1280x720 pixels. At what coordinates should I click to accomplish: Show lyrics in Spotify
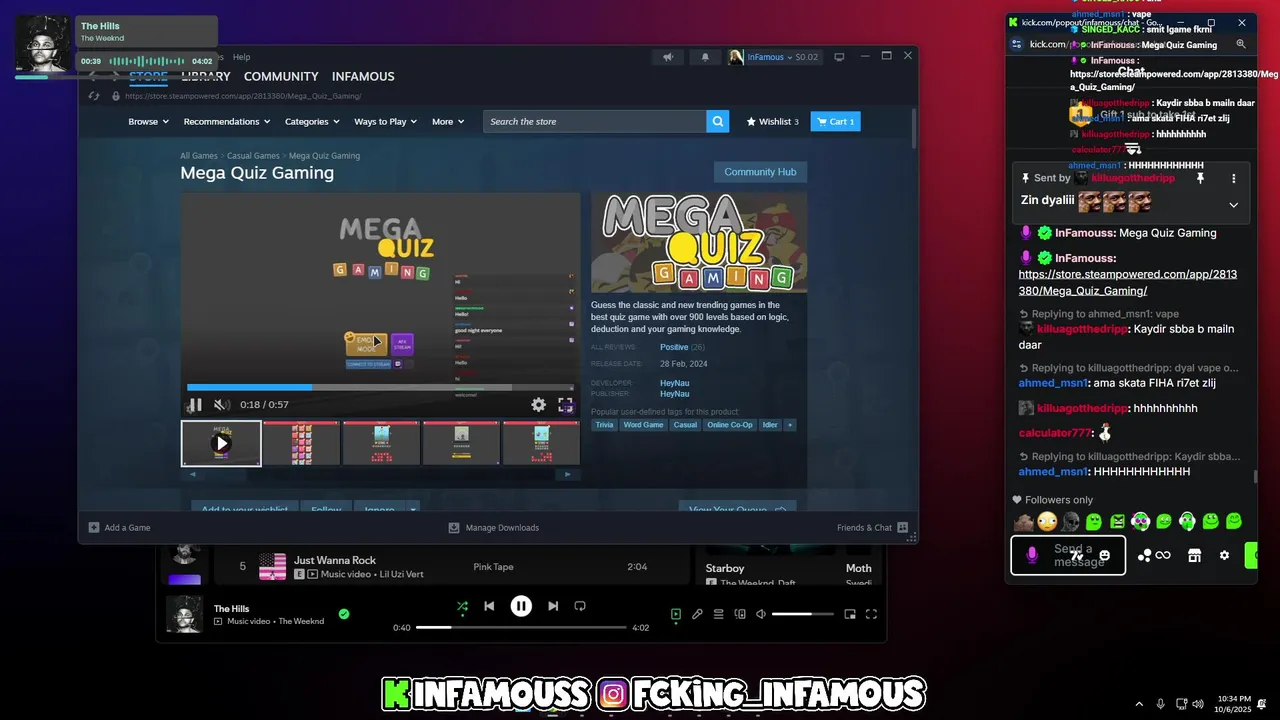point(697,614)
